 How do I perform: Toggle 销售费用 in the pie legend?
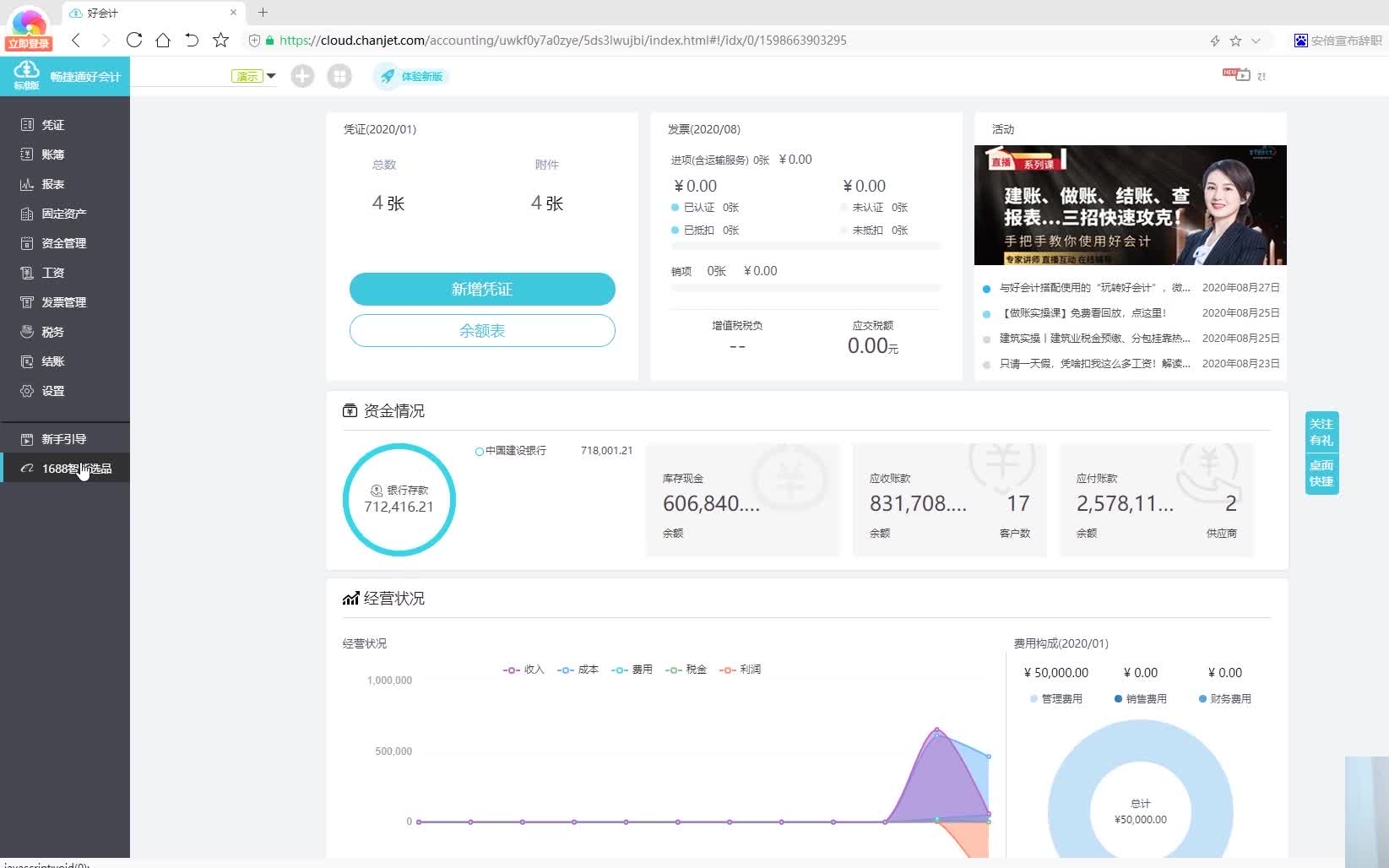click(x=1140, y=699)
